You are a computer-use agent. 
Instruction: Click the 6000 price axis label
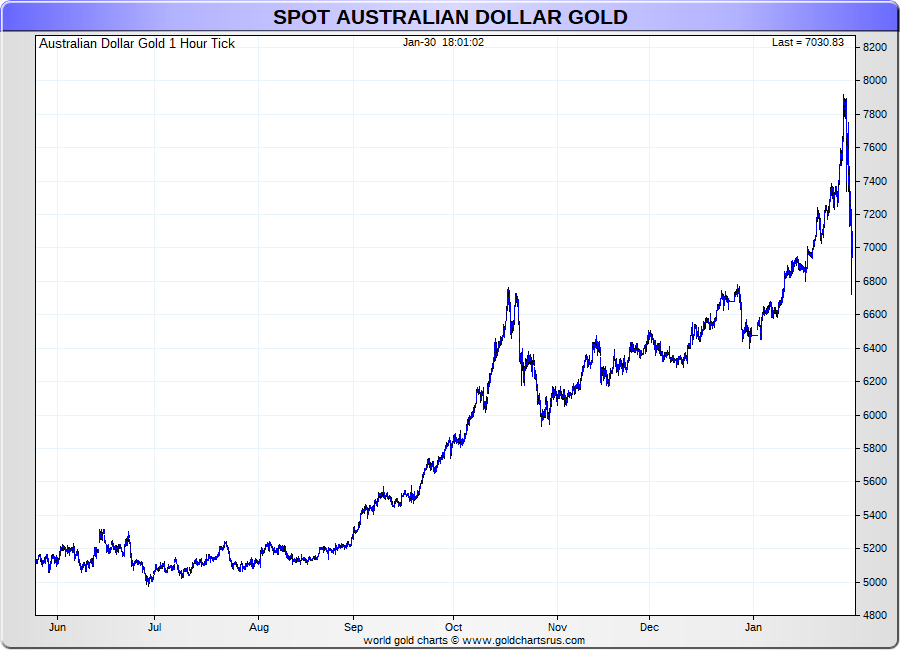(875, 415)
